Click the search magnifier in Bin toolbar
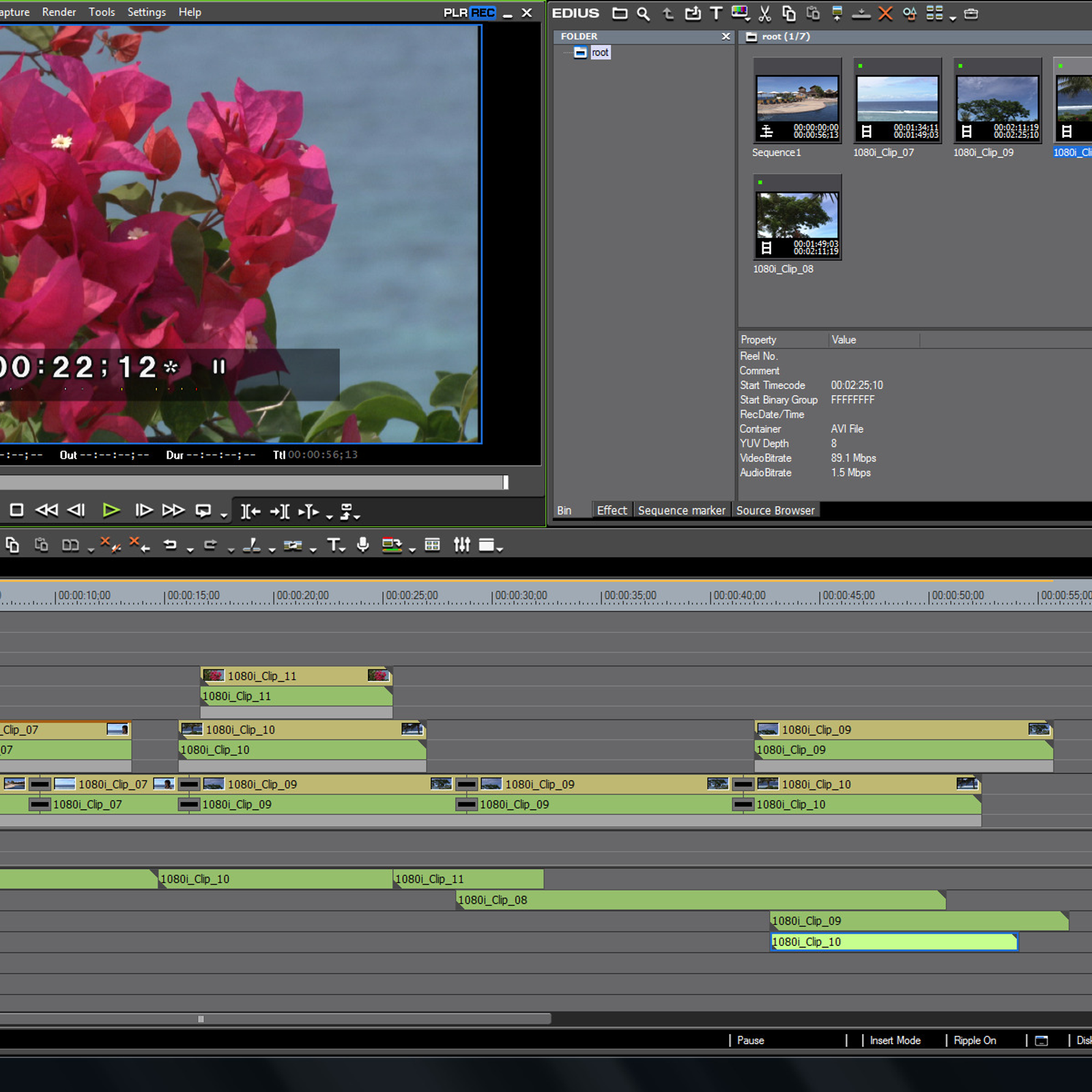1092x1092 pixels. tap(643, 13)
